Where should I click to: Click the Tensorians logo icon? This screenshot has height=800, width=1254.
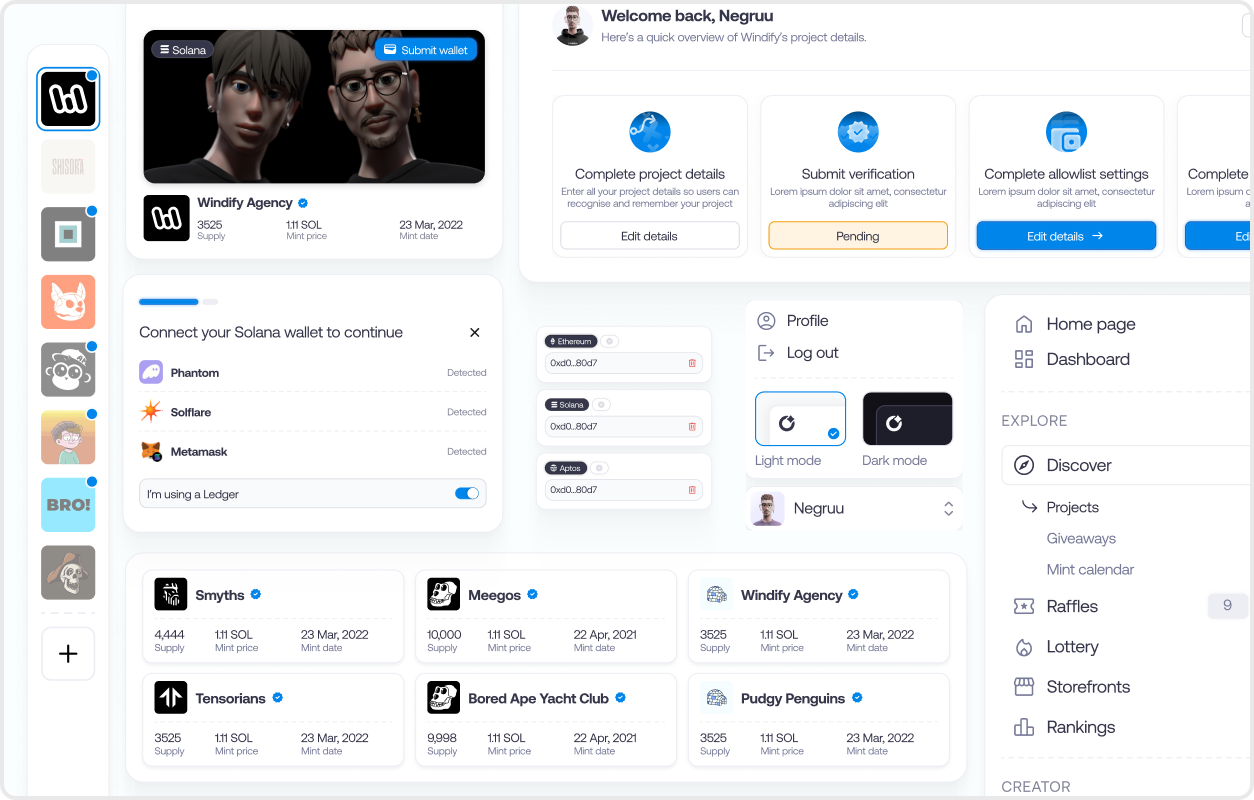pos(171,697)
